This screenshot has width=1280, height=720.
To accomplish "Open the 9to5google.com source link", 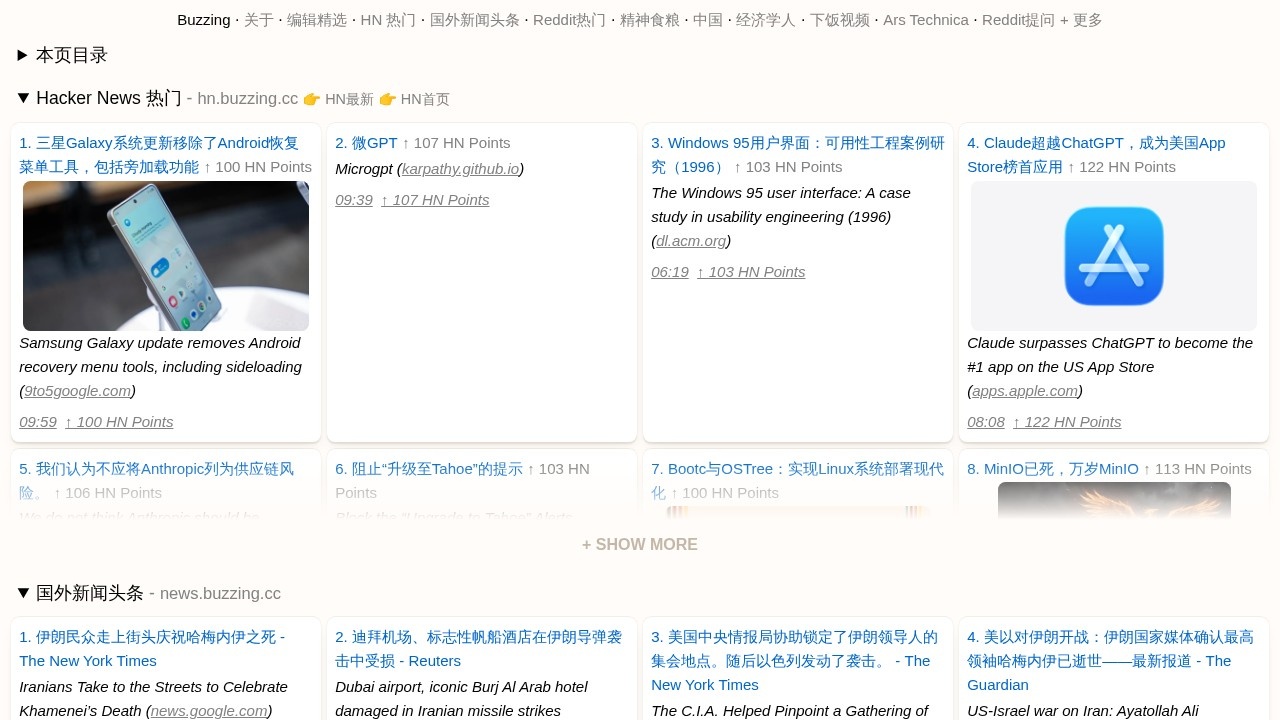I will (x=77, y=391).
